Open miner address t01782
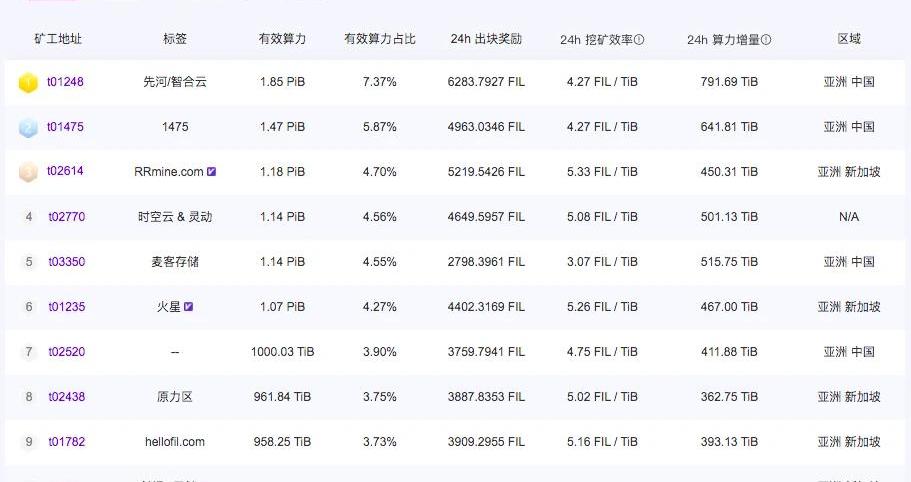The width and height of the screenshot is (911, 482). (67, 442)
